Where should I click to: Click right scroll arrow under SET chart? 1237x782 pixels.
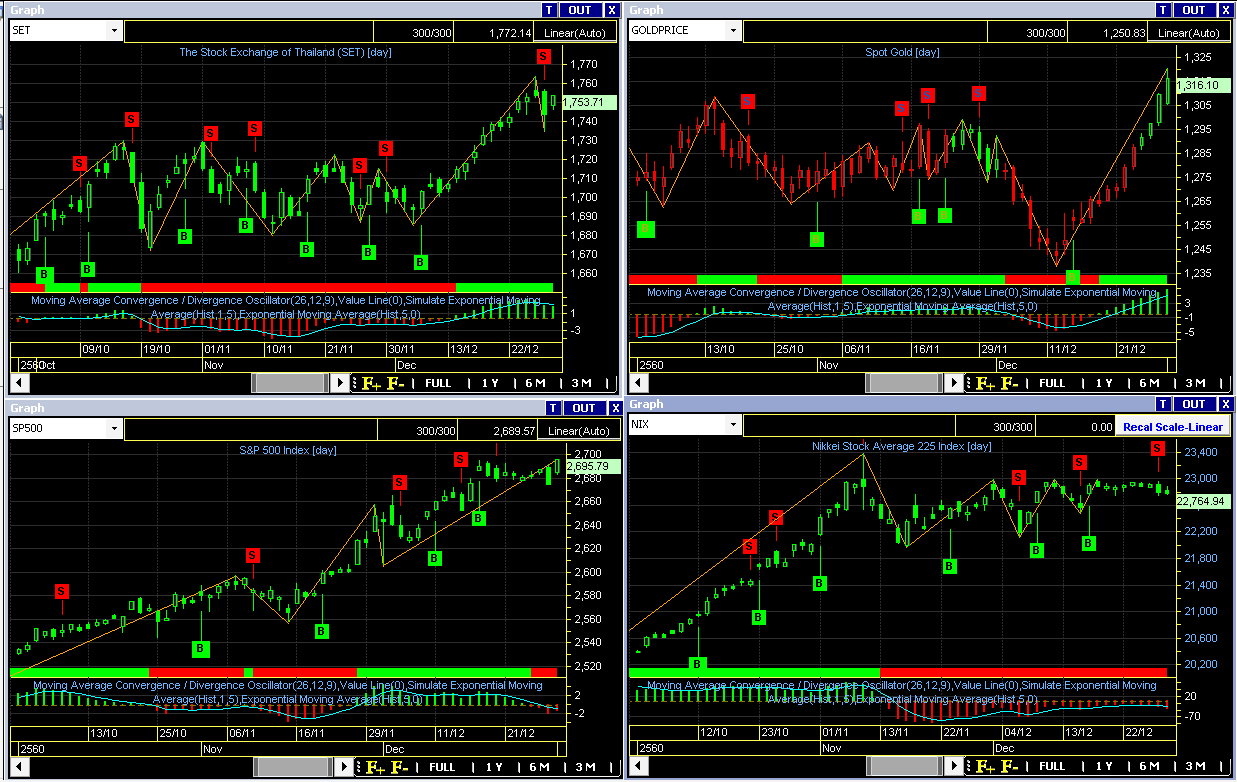click(x=341, y=383)
